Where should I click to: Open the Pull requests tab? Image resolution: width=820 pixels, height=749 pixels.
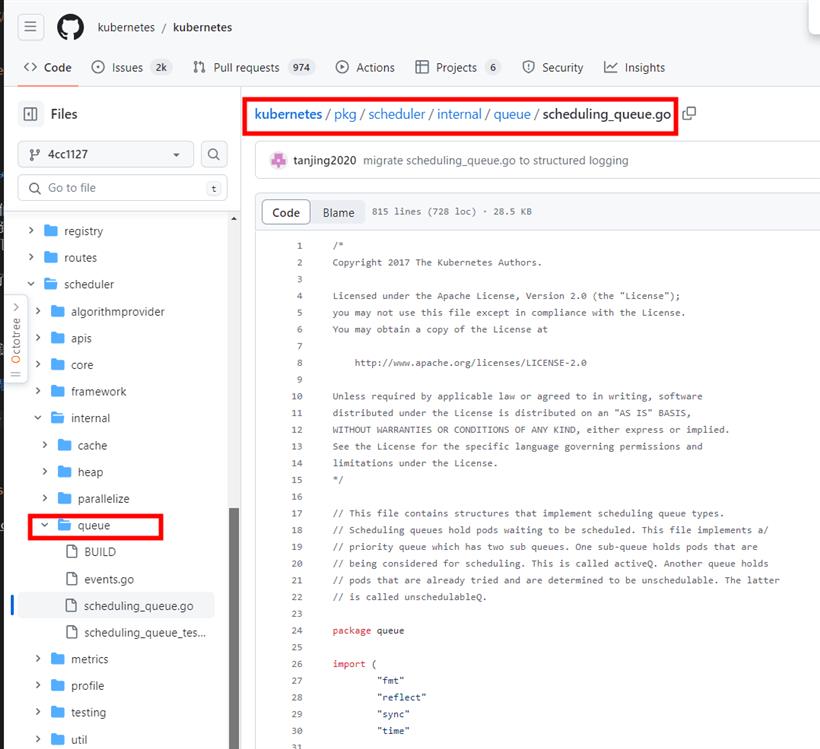(x=254, y=67)
